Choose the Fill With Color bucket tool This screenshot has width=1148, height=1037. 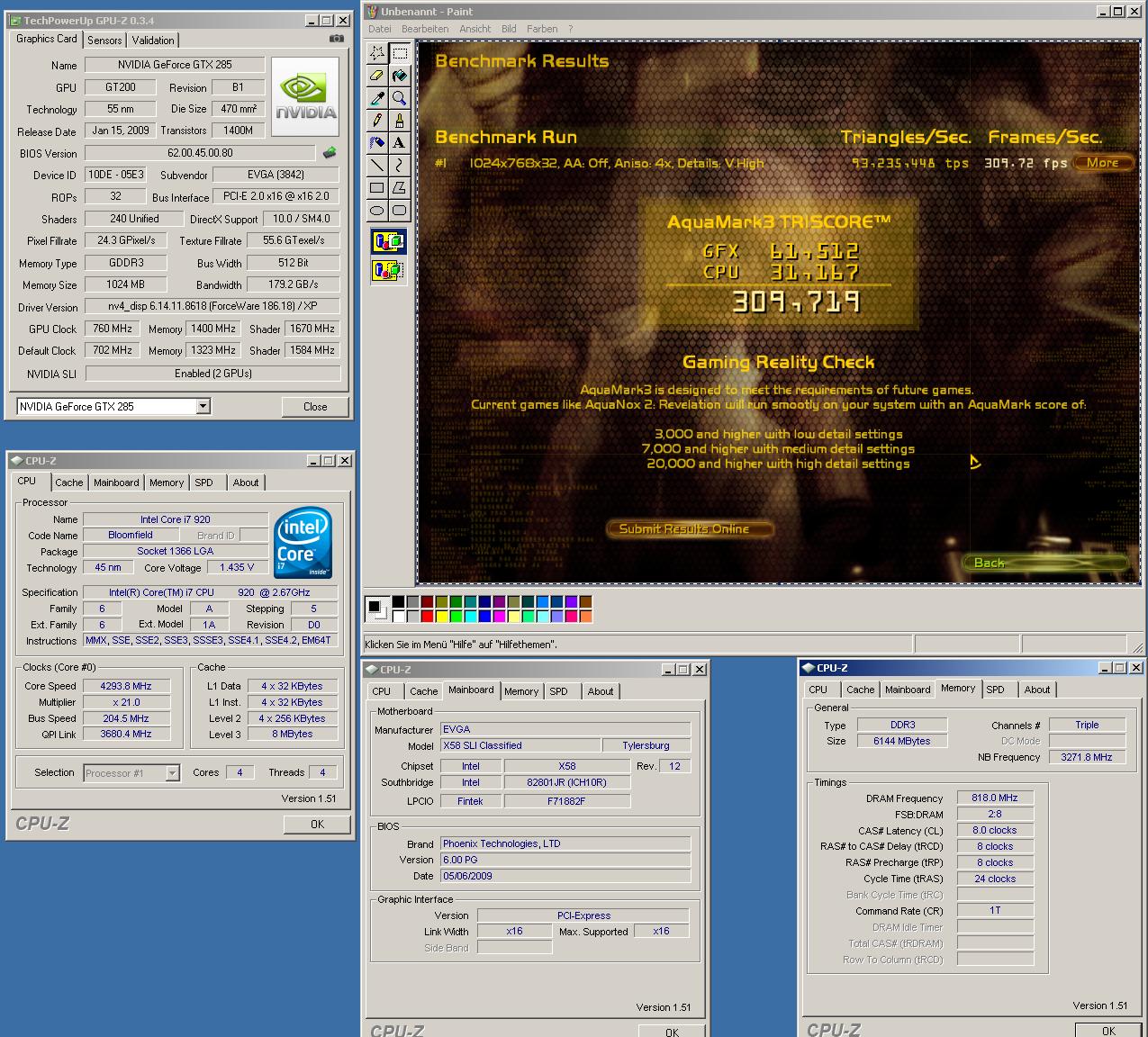click(400, 76)
